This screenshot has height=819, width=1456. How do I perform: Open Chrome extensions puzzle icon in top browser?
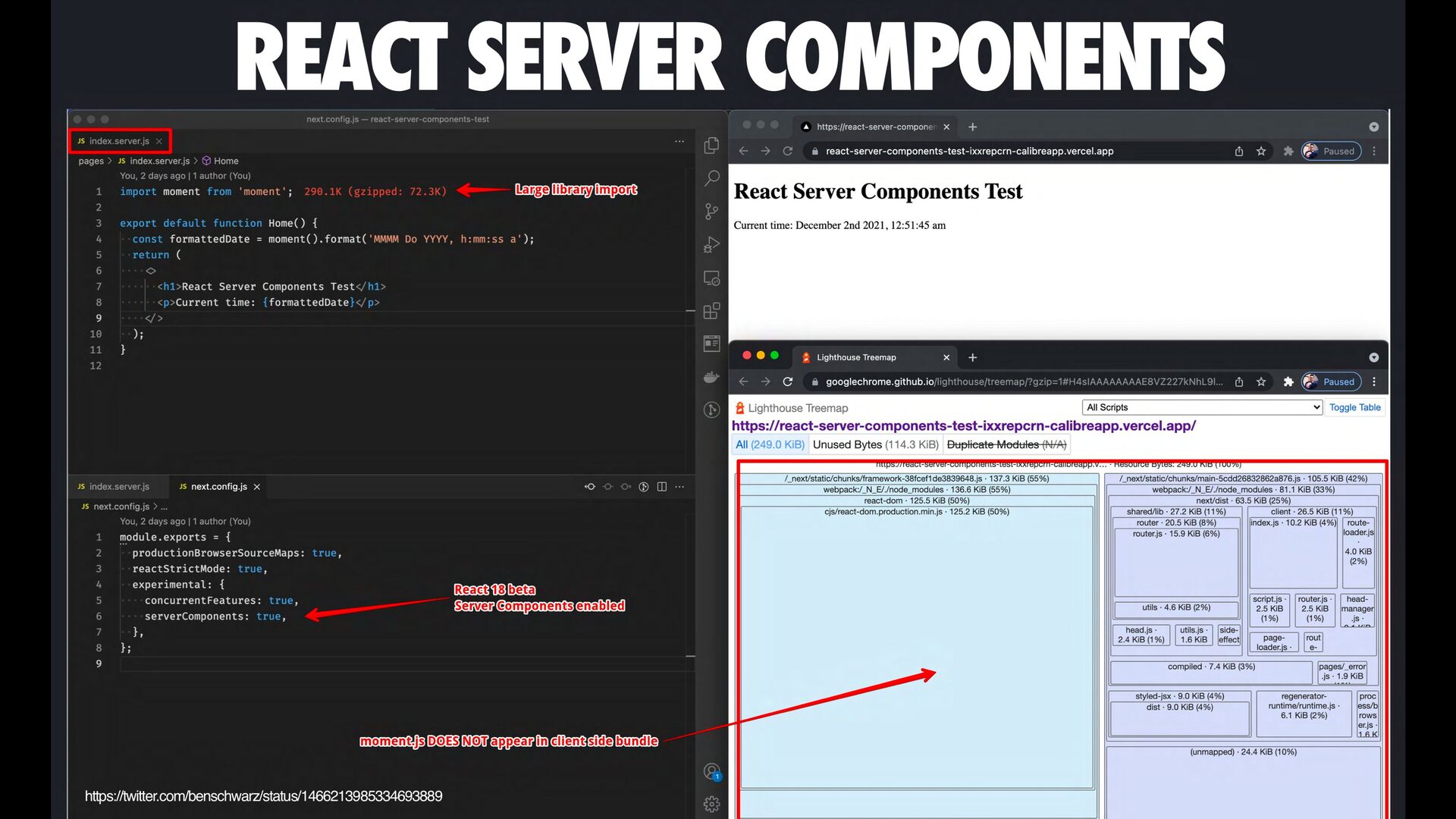point(1288,151)
